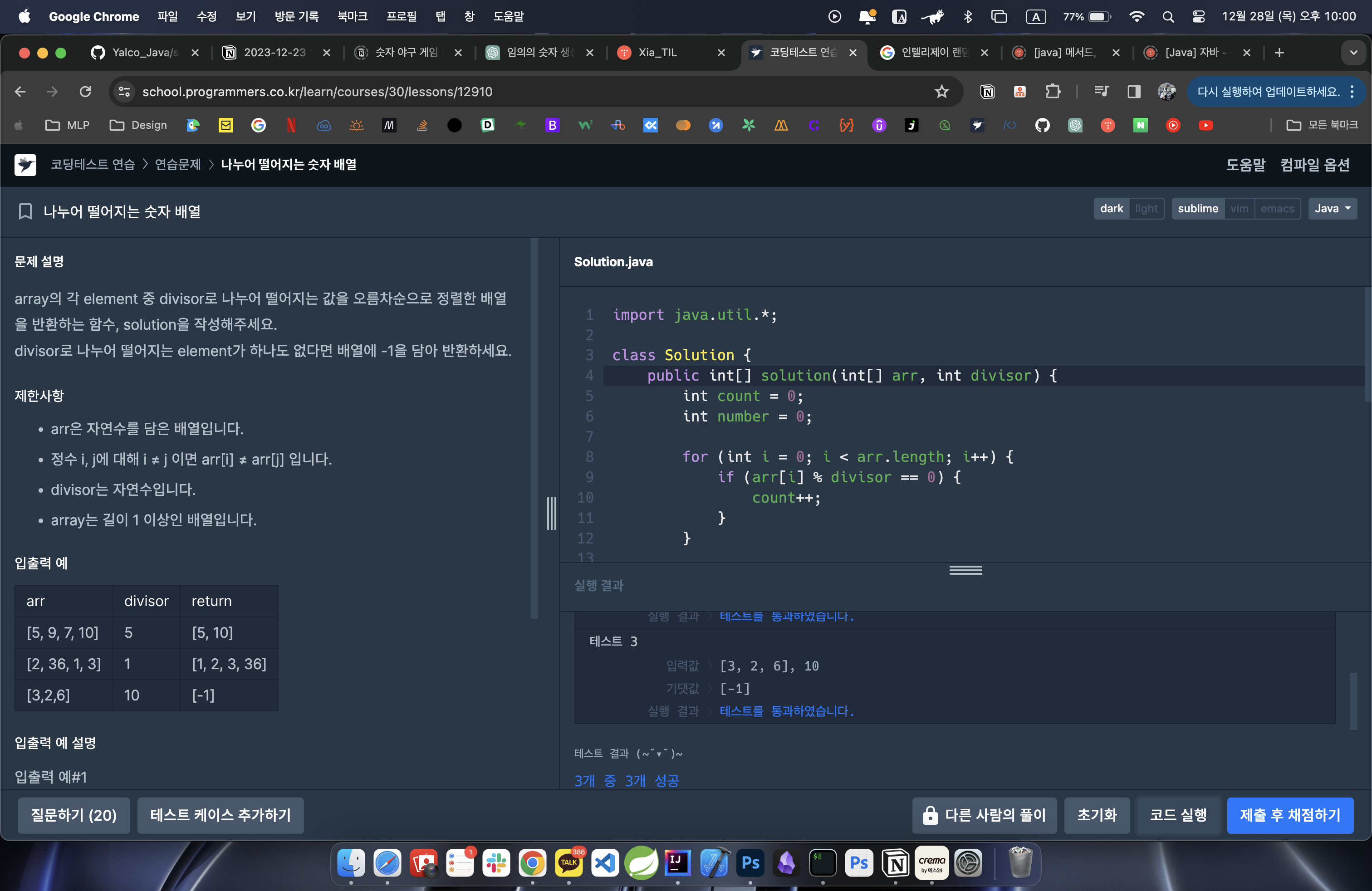Launch IntelliJ IDEA from the dock

677,863
